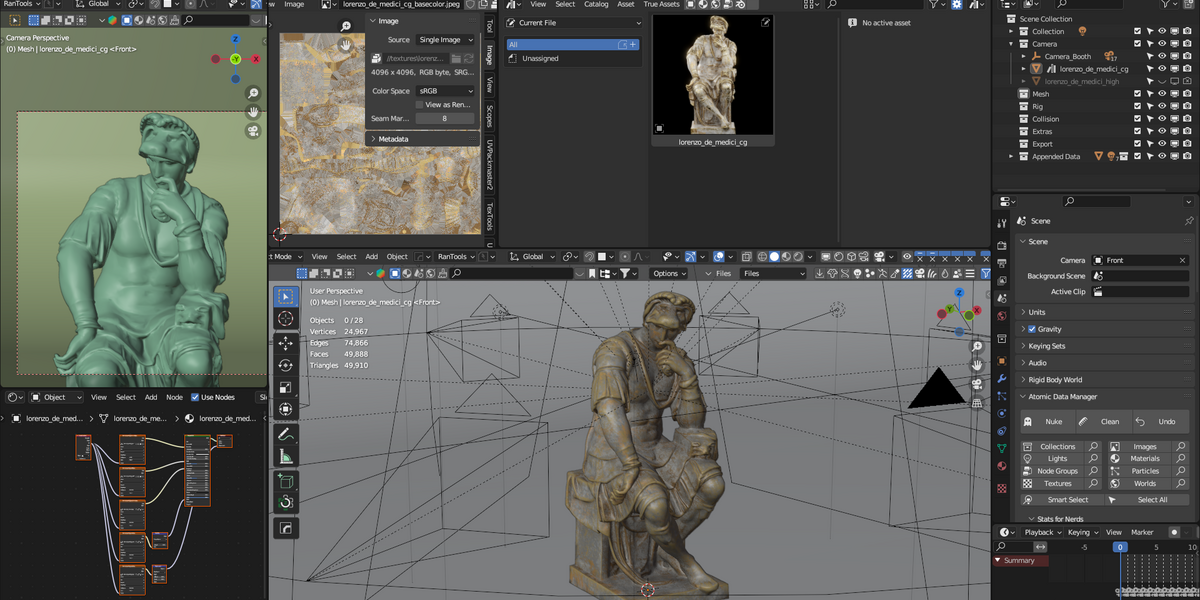Screen dimensions: 1200x600
Task: Select the Select Box tool in the 3D viewport
Action: click(286, 296)
